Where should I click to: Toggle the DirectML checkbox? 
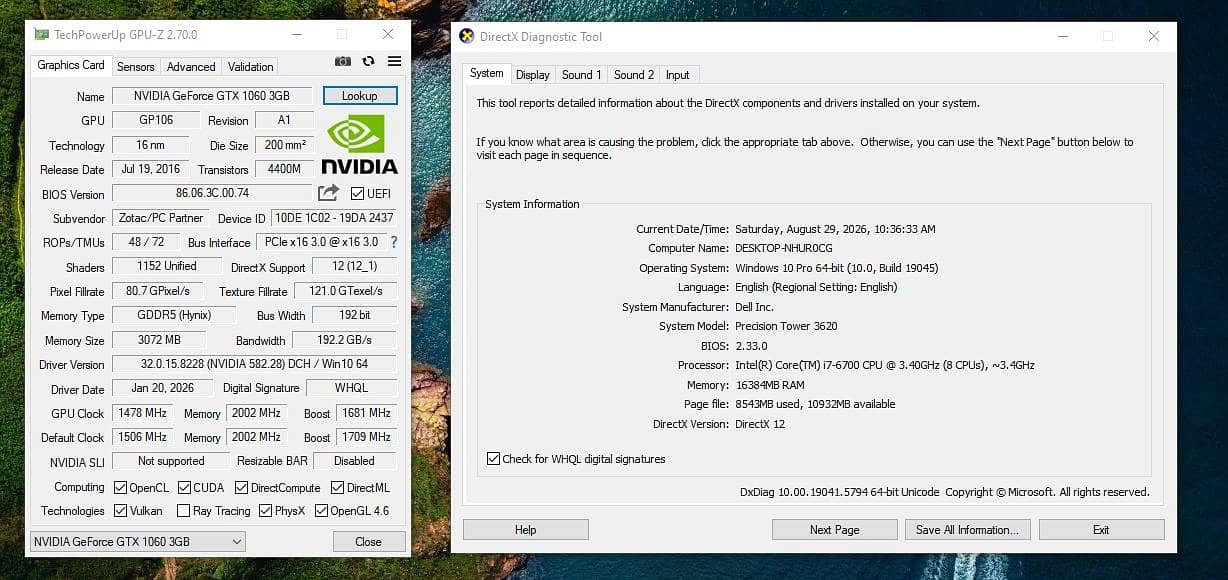337,488
